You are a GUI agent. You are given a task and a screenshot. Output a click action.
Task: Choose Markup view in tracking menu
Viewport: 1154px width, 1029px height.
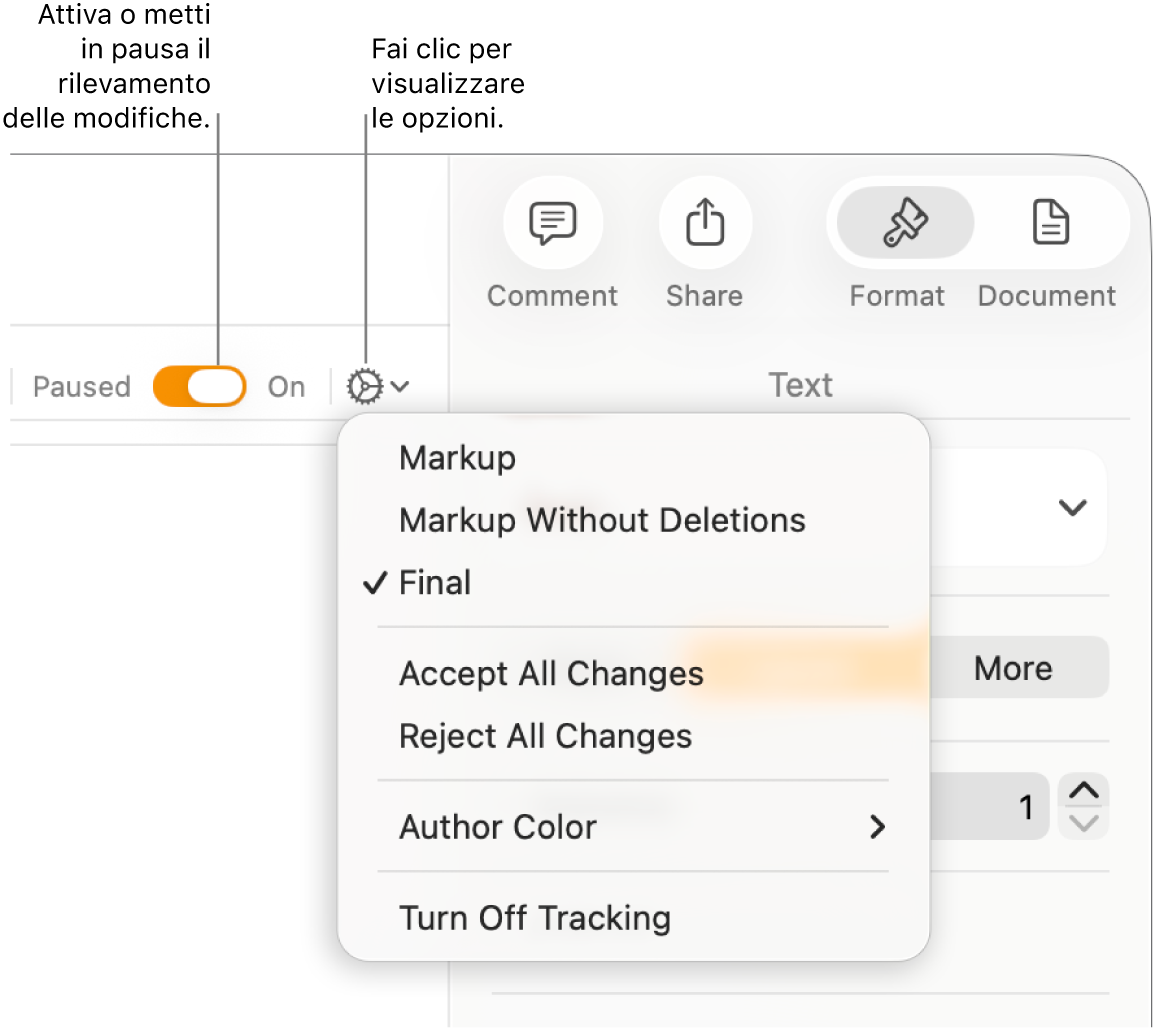click(457, 458)
